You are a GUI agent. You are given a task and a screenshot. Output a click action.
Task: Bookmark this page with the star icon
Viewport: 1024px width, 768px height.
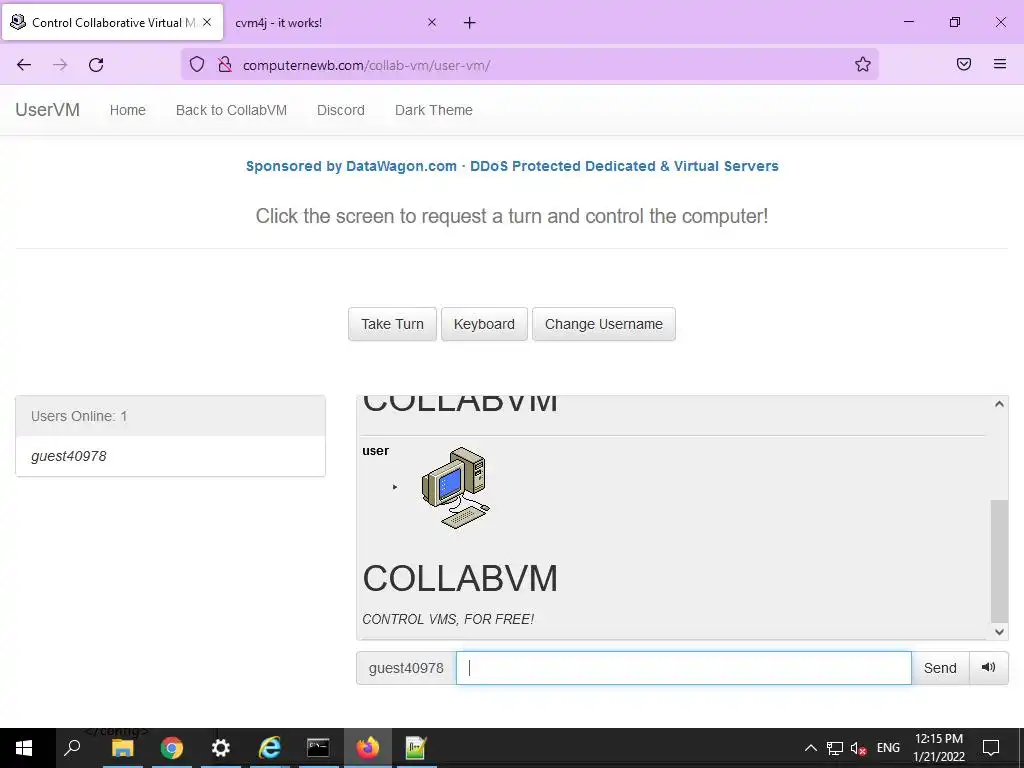coord(863,64)
